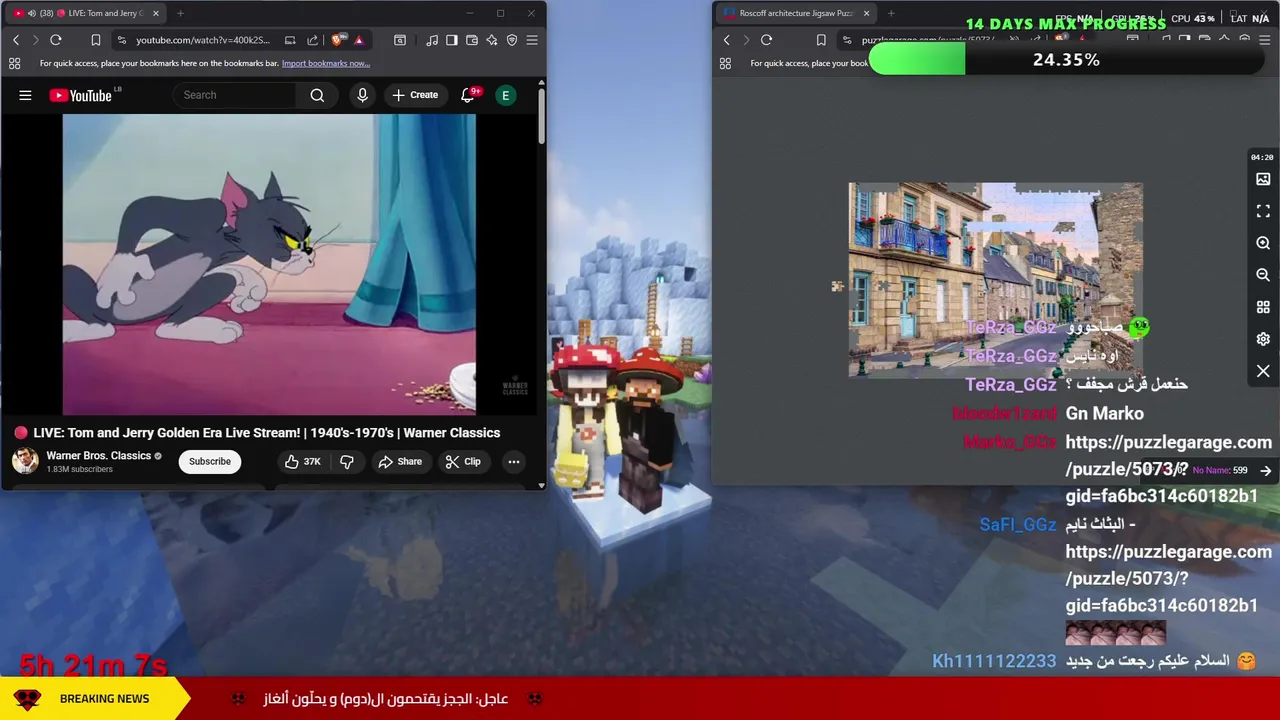Open Brave Shields lion icon
This screenshot has height=720, width=1280.
click(338, 40)
